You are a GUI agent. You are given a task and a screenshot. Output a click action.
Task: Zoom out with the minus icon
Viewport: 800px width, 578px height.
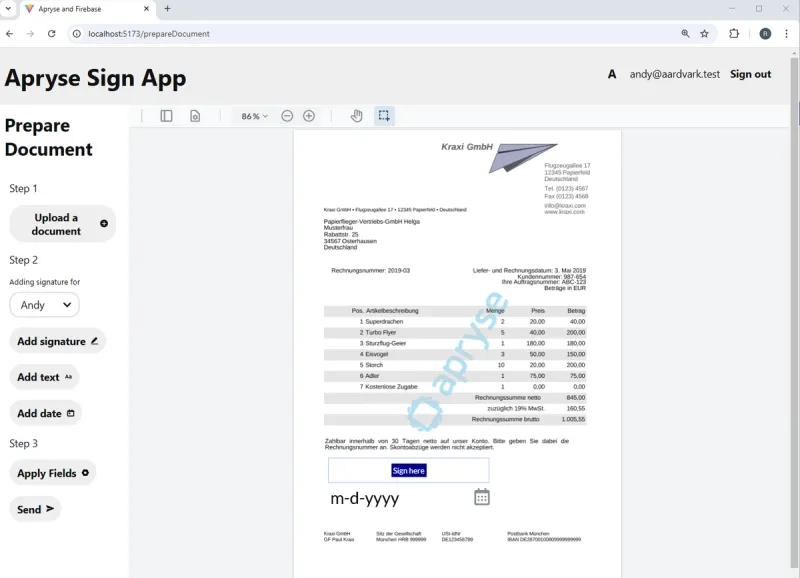click(x=287, y=116)
